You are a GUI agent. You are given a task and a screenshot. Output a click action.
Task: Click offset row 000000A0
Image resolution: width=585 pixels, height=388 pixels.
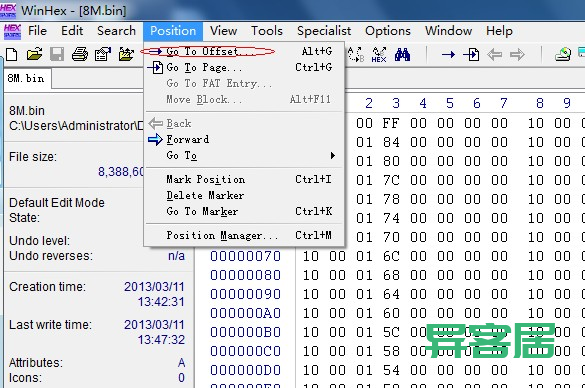click(245, 313)
